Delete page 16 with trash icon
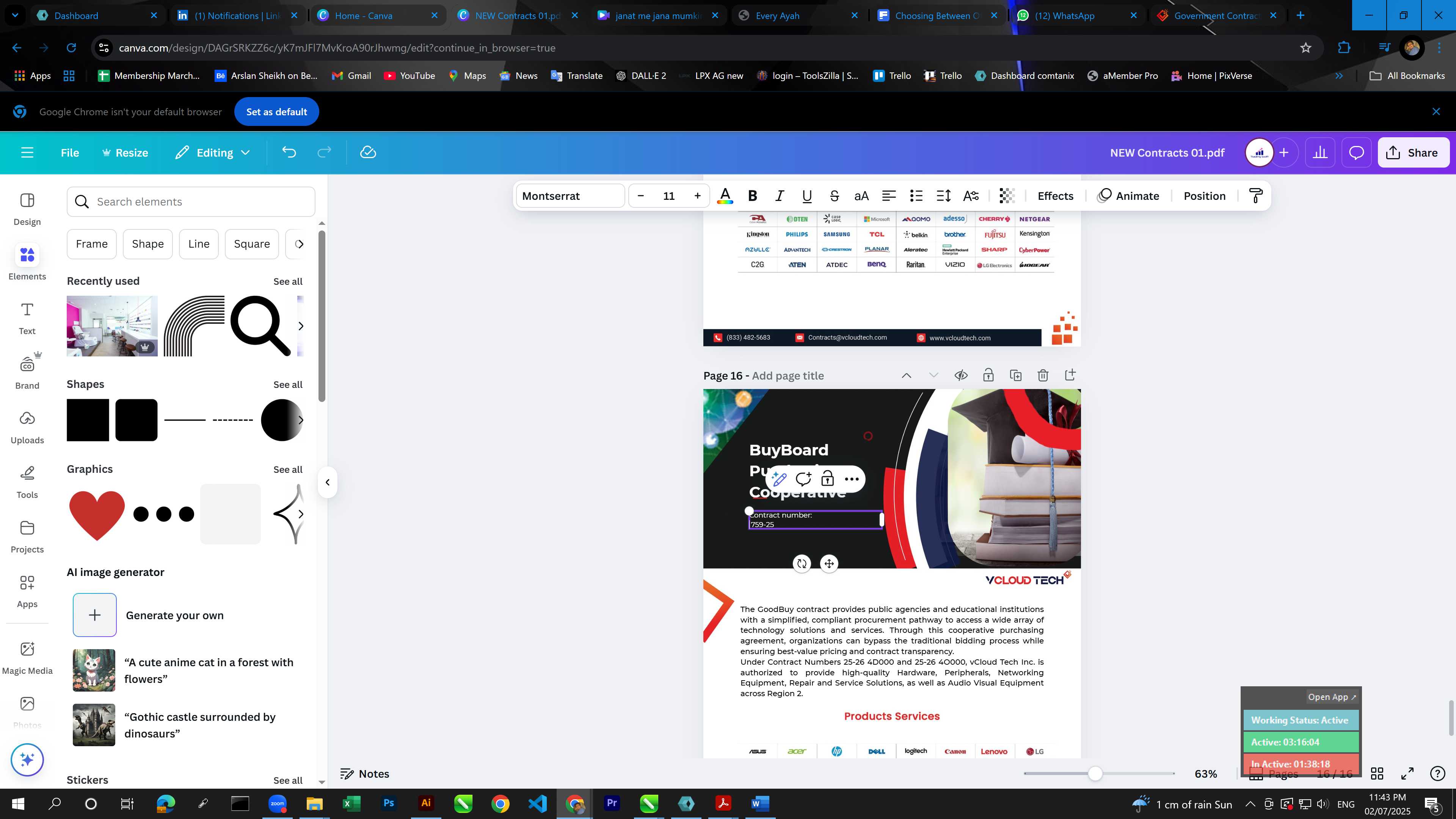 [1043, 375]
